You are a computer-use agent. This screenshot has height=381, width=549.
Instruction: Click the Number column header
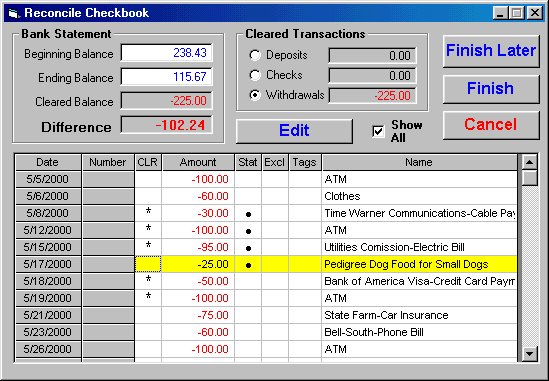click(x=108, y=162)
